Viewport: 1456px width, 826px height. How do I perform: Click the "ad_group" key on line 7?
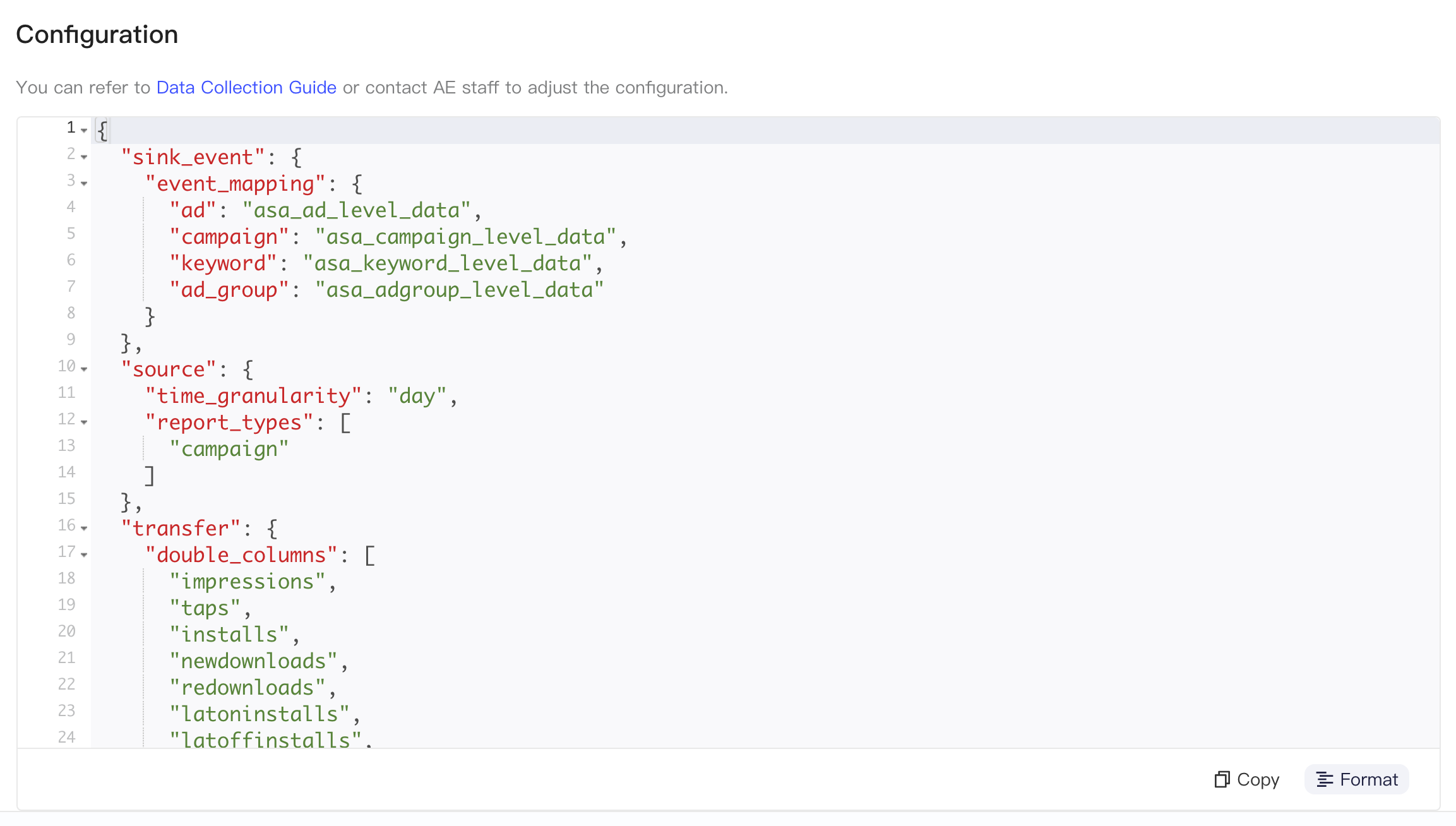229,290
